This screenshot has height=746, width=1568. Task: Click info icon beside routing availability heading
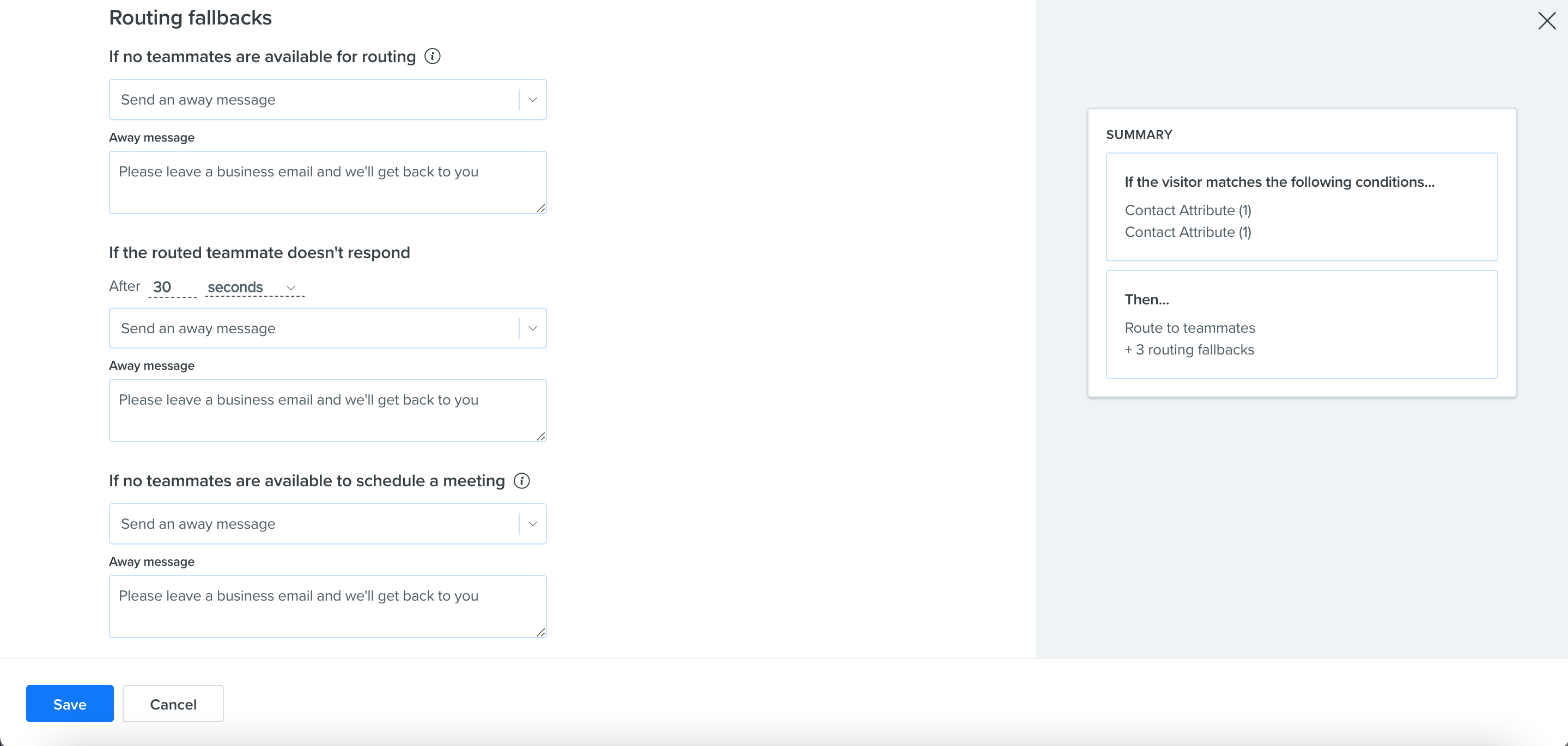coord(432,57)
